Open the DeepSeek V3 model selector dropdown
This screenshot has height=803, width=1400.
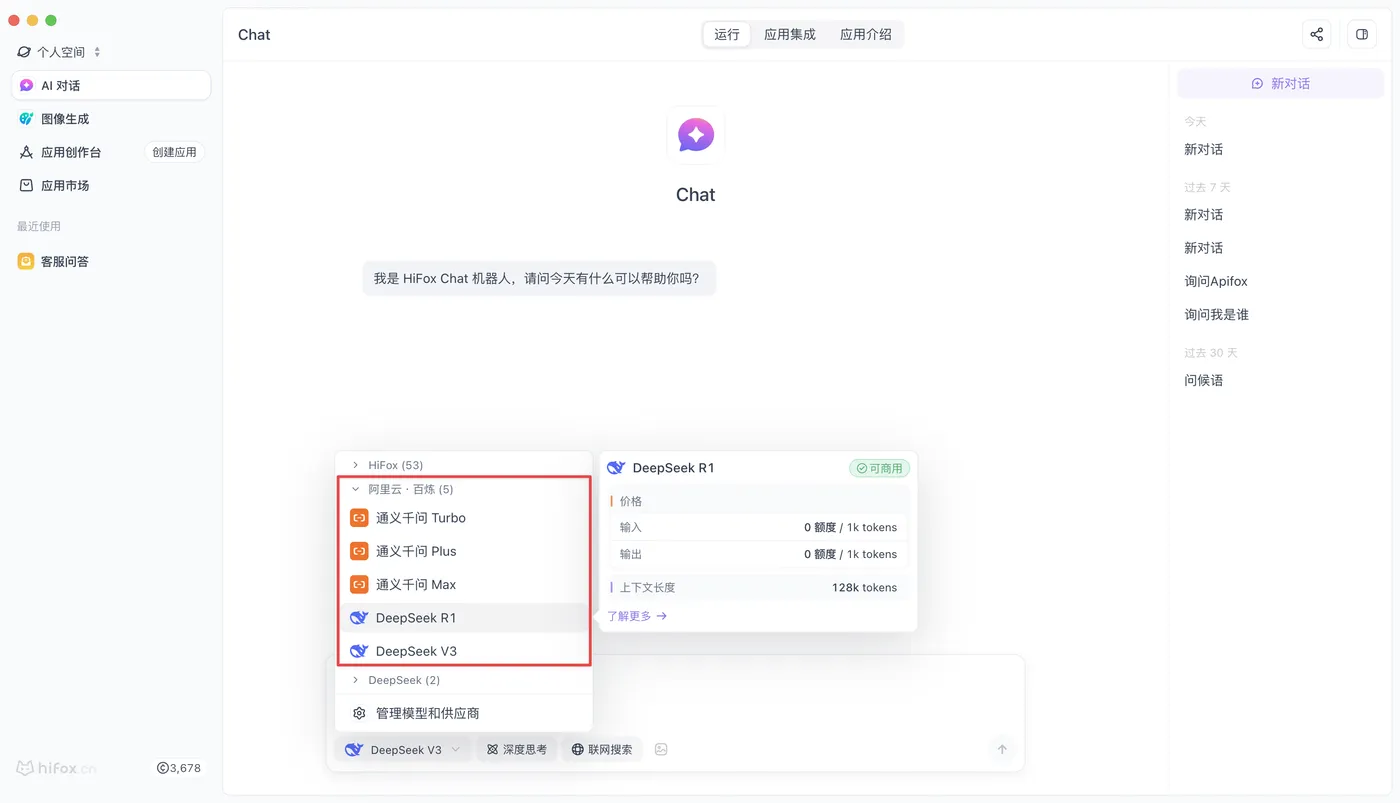point(403,749)
